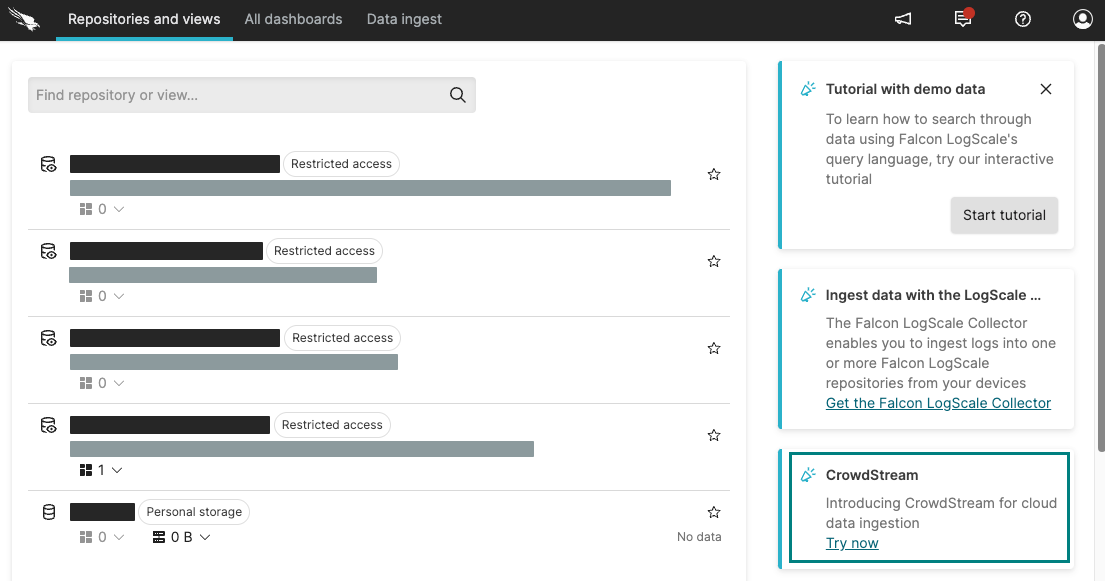Click the Personal storage repository database icon
1105x581 pixels.
(x=49, y=512)
